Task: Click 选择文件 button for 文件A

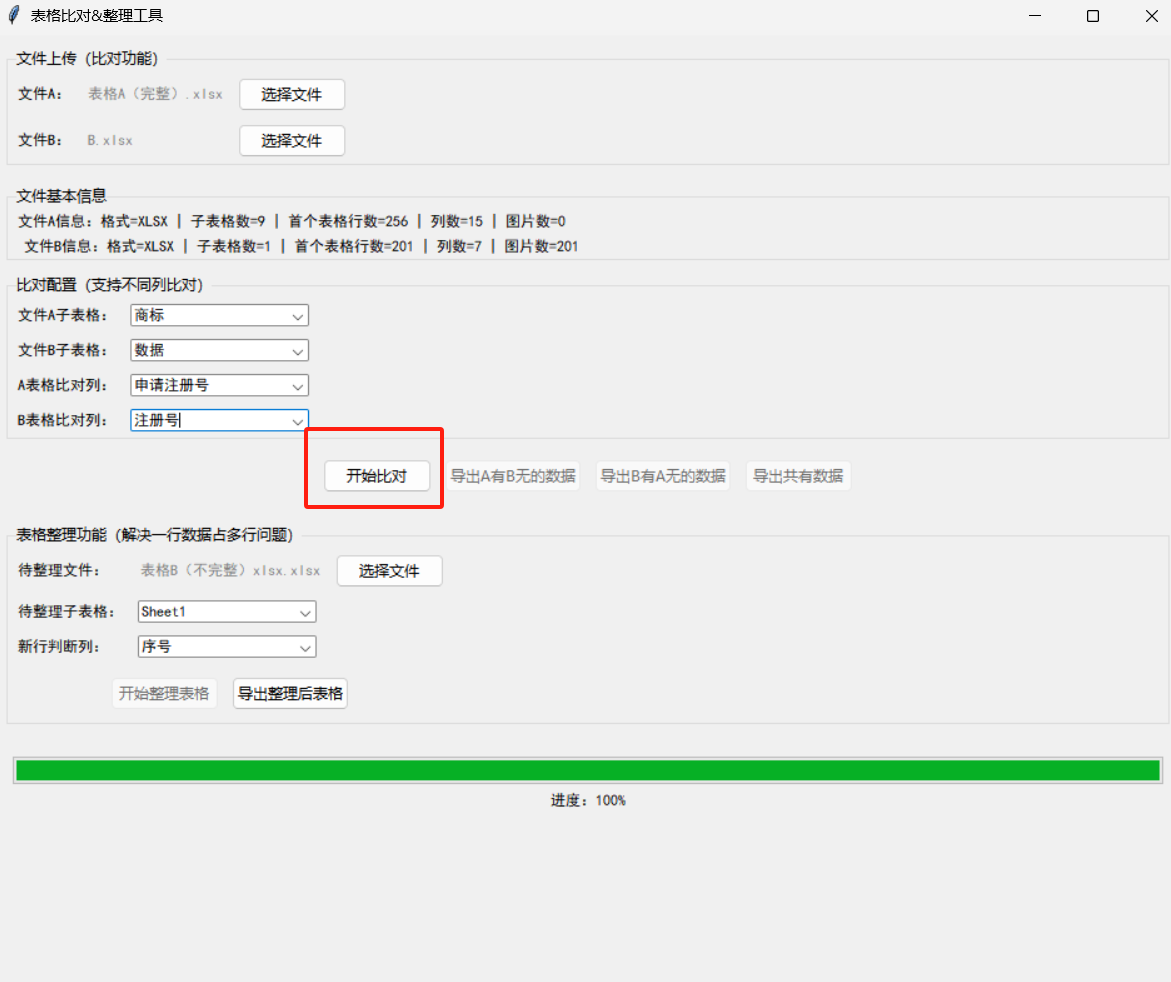Action: pos(292,95)
